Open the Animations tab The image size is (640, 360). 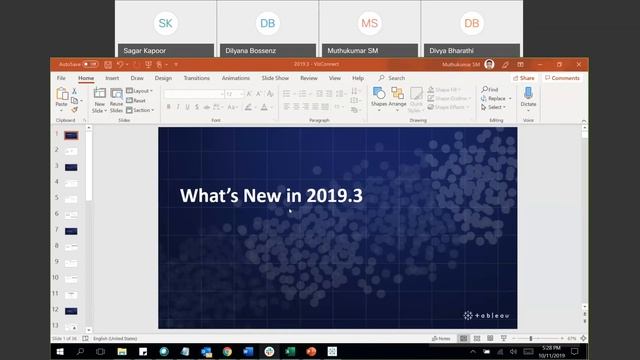click(236, 78)
